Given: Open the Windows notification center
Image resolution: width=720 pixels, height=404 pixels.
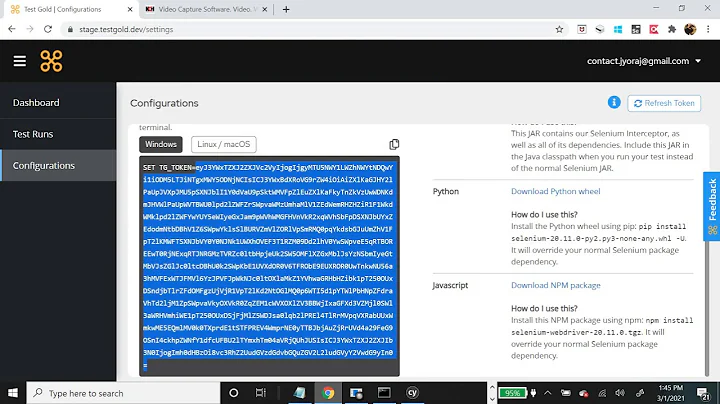Looking at the screenshot, I should pos(702,393).
